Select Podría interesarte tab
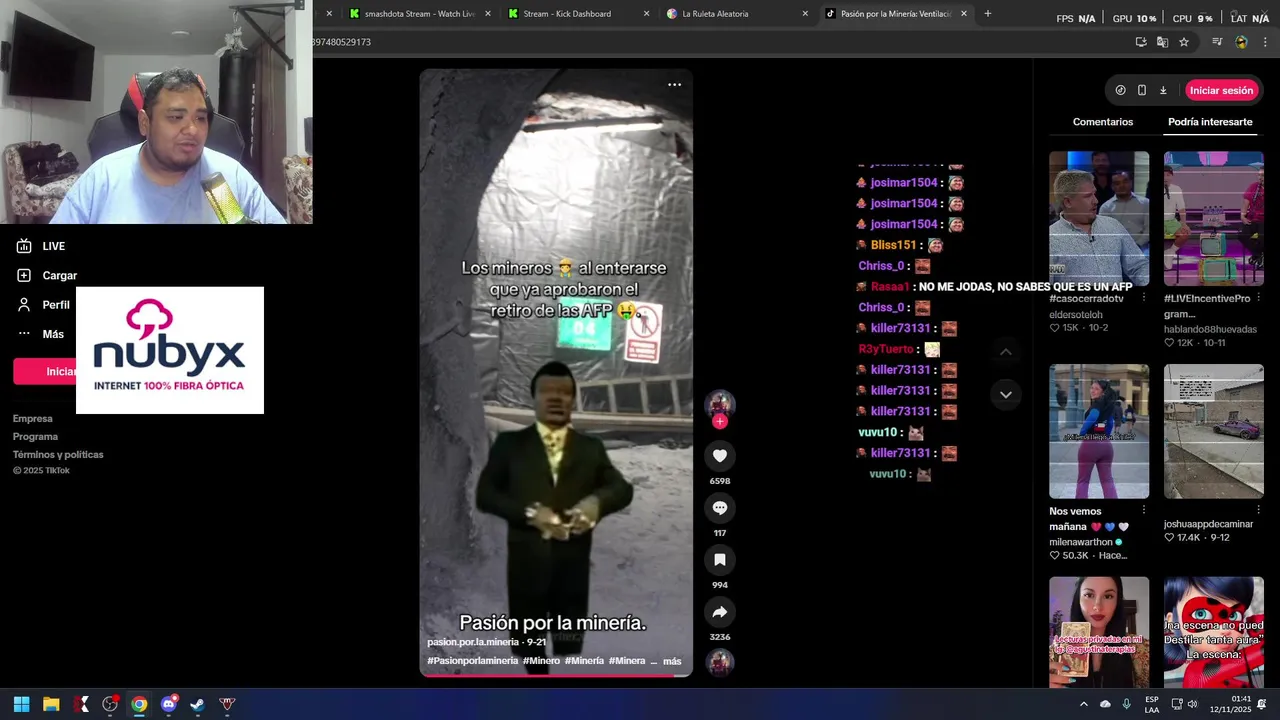 [1210, 122]
